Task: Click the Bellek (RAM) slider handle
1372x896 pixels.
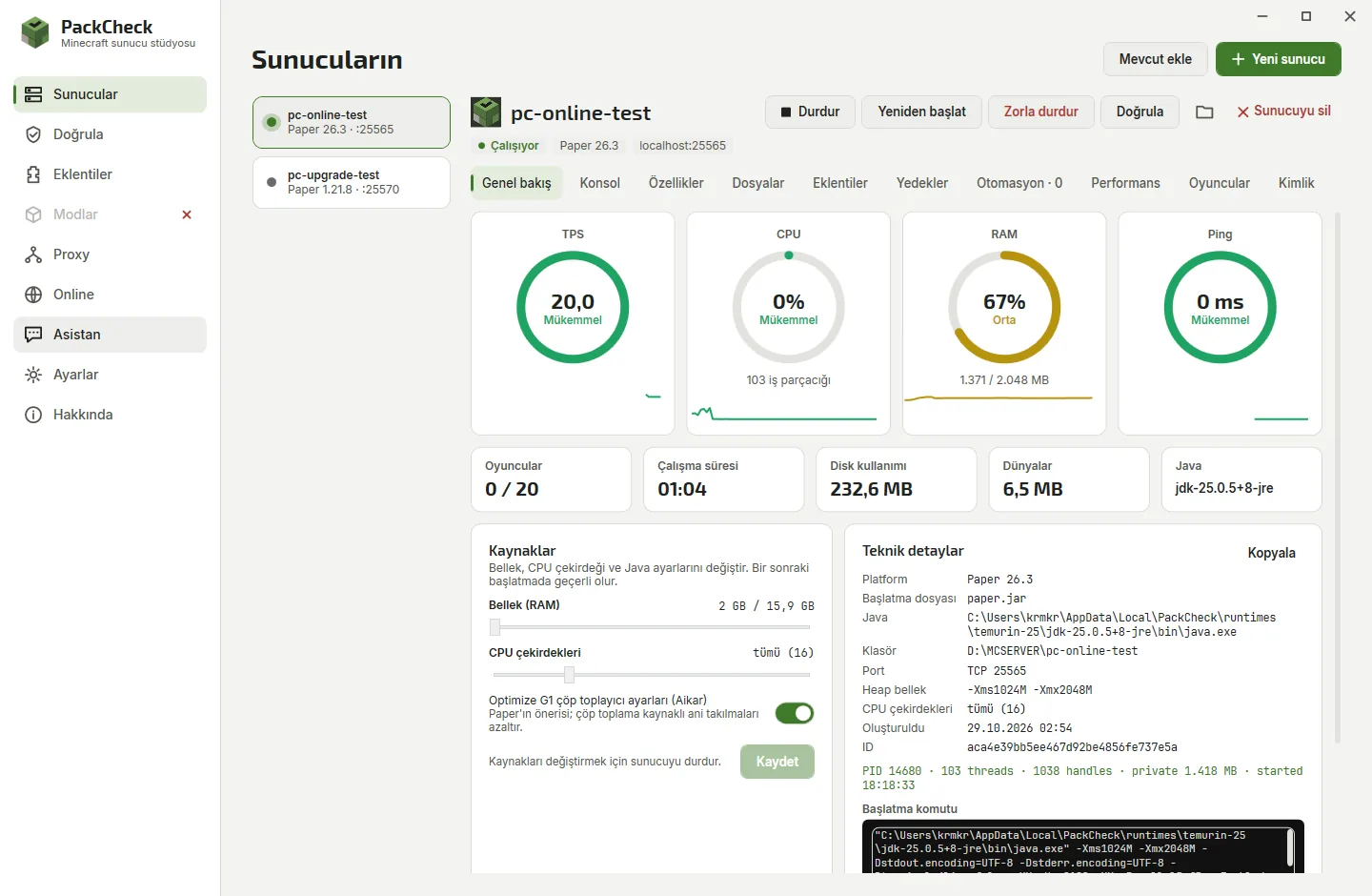Action: coord(494,627)
